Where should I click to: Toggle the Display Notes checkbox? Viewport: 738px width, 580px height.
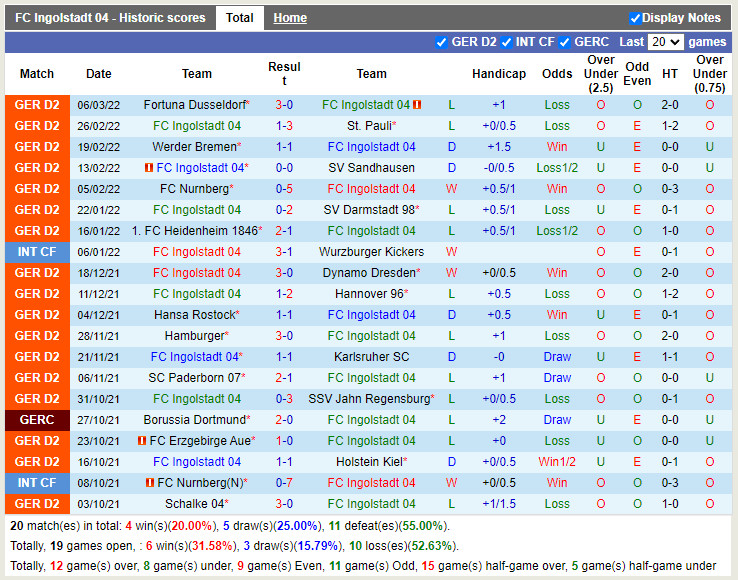[x=635, y=18]
